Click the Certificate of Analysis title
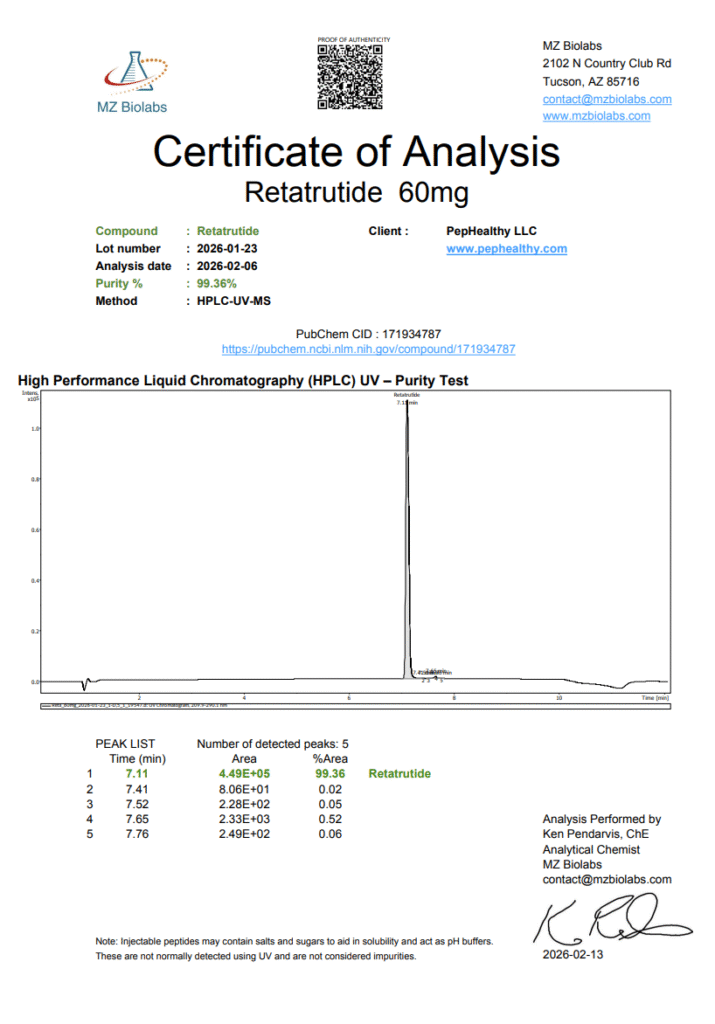The image size is (715, 1024). 356,152
